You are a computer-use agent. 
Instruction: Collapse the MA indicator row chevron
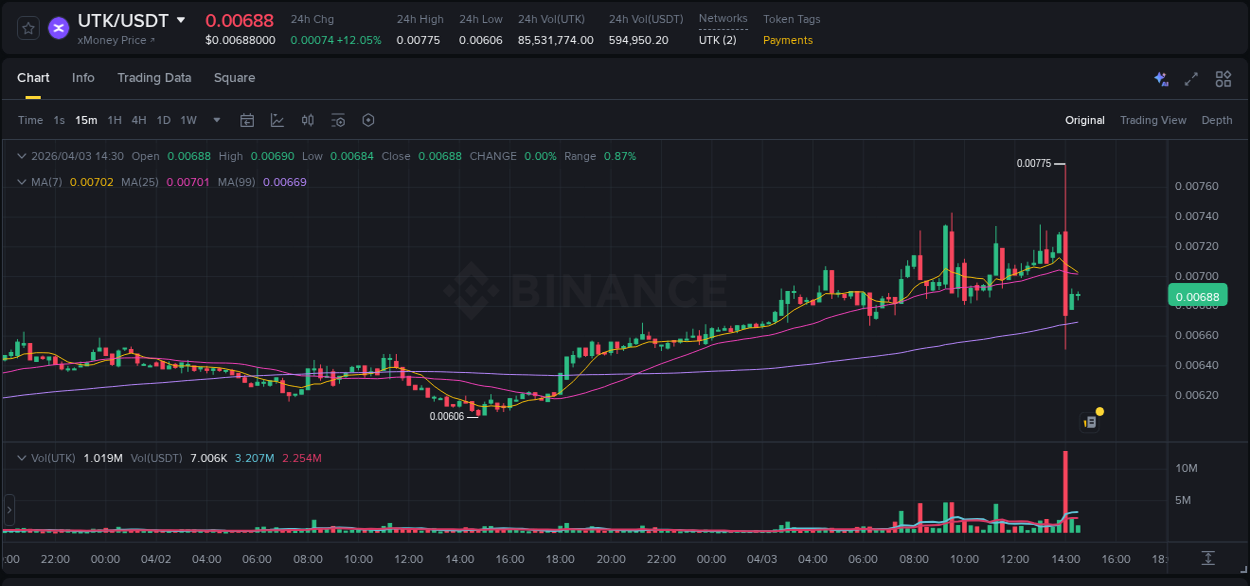coord(22,181)
